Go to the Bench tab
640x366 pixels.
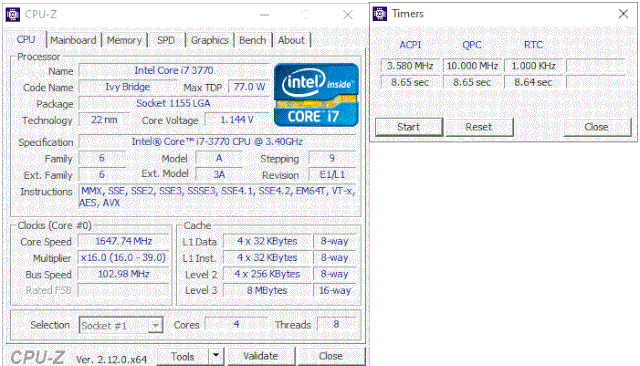(x=252, y=40)
